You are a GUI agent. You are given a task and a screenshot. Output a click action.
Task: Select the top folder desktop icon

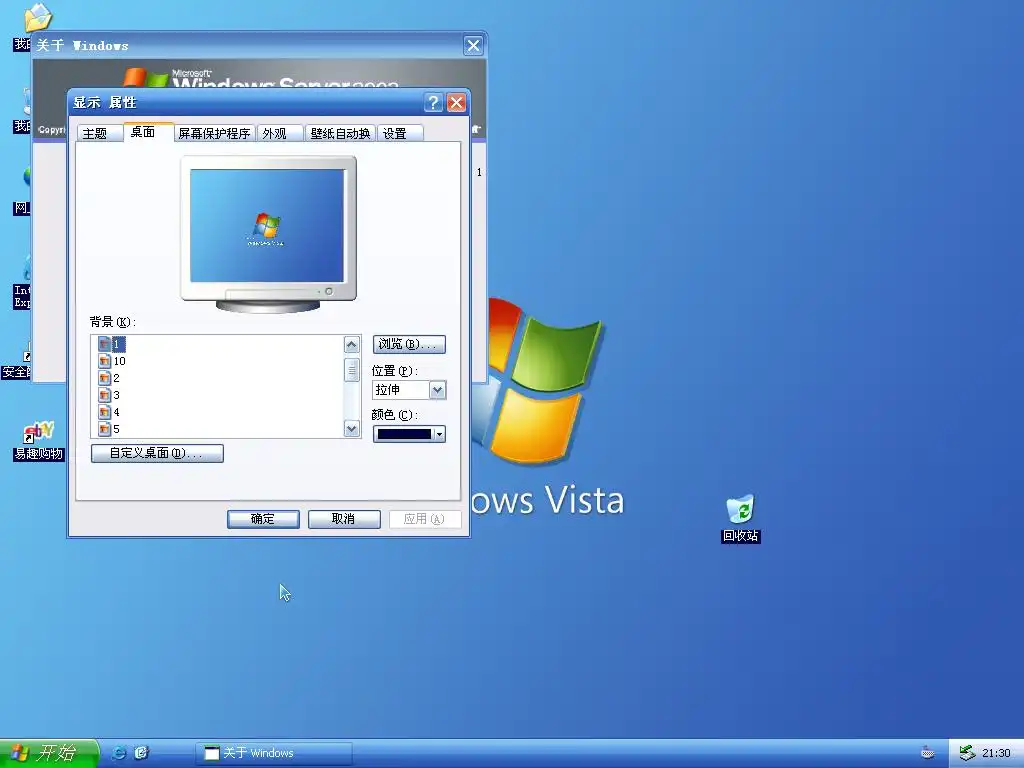(37, 18)
